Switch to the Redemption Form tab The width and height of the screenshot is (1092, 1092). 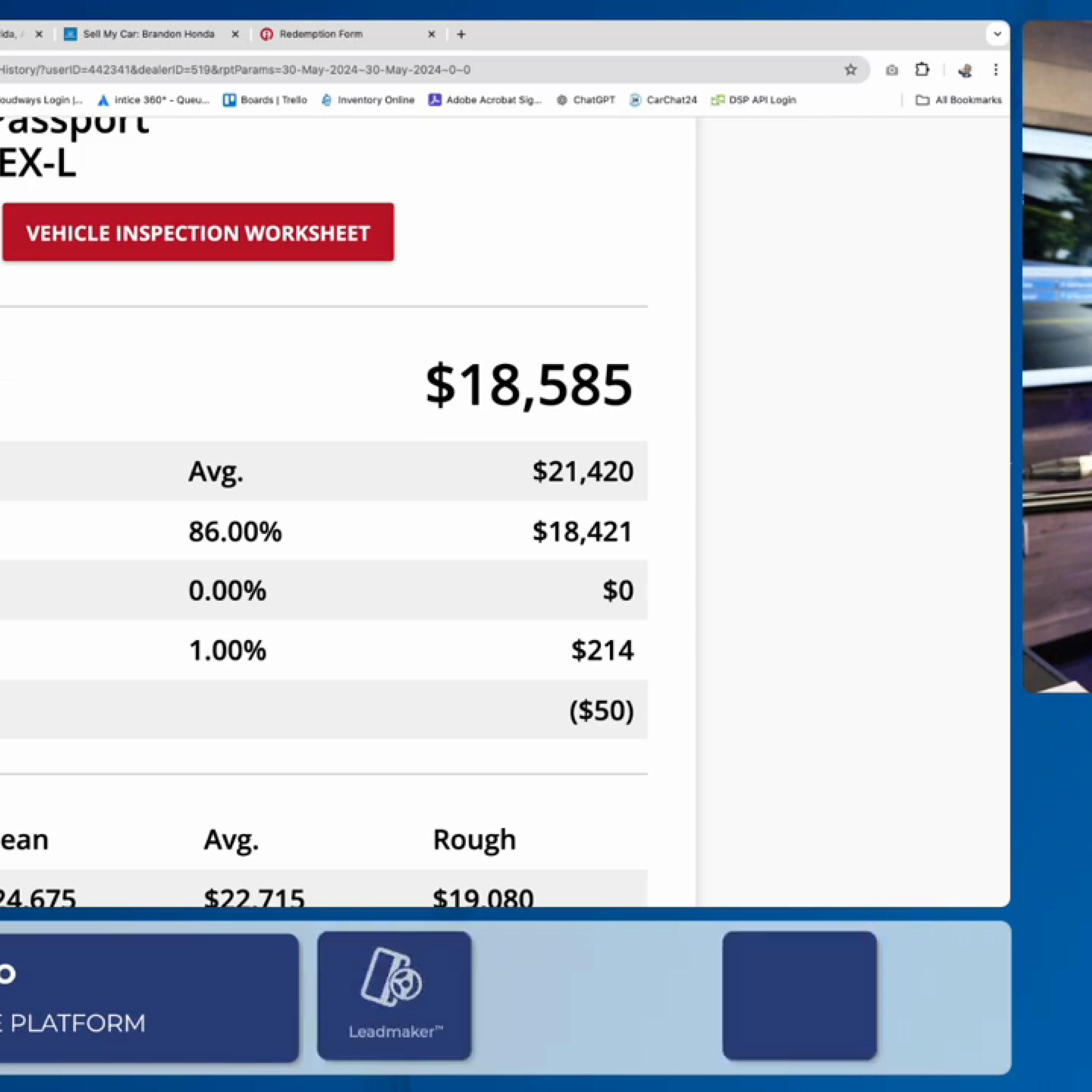347,35
